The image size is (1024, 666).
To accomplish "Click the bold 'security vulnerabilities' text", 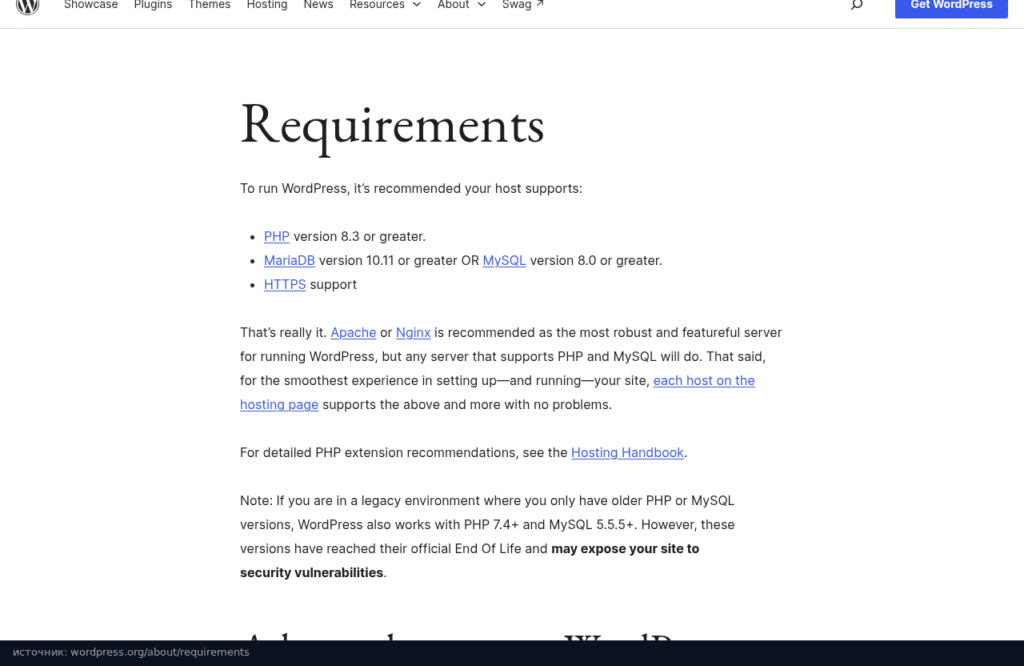I will click(312, 573).
